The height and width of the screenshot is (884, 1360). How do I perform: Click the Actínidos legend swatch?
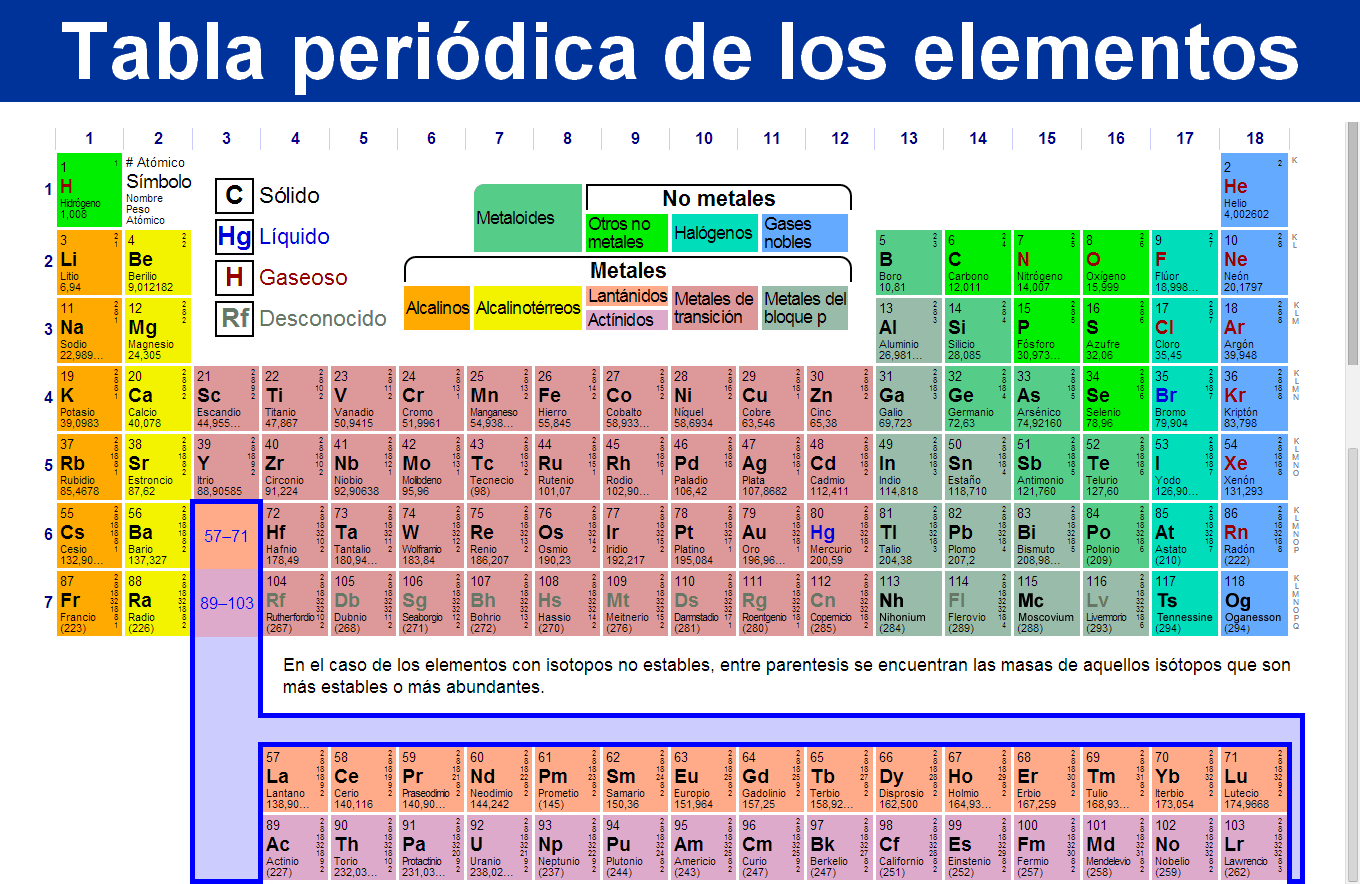tap(627, 320)
